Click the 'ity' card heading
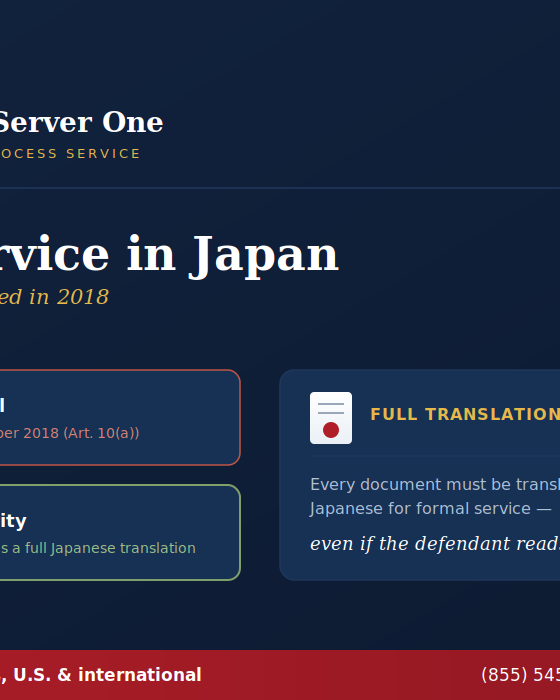Screen dimensions: 560x700 (13, 521)
